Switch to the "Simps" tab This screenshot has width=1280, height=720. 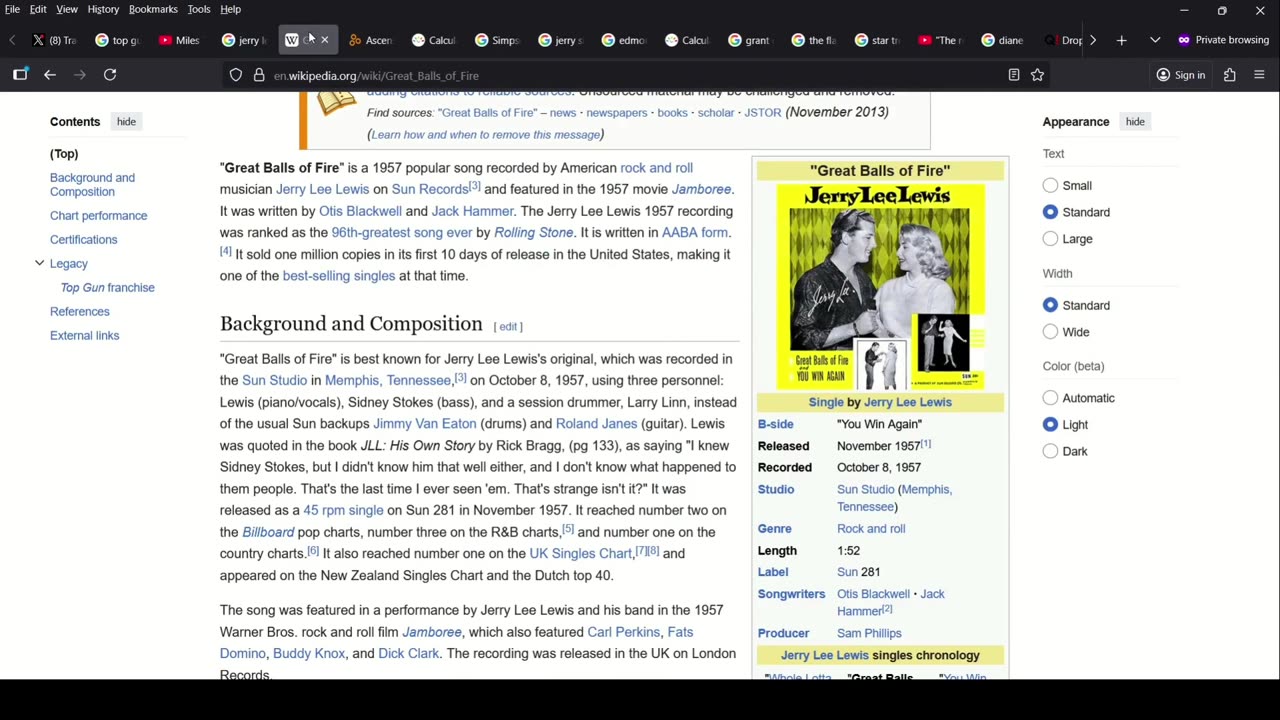pyautogui.click(x=497, y=40)
